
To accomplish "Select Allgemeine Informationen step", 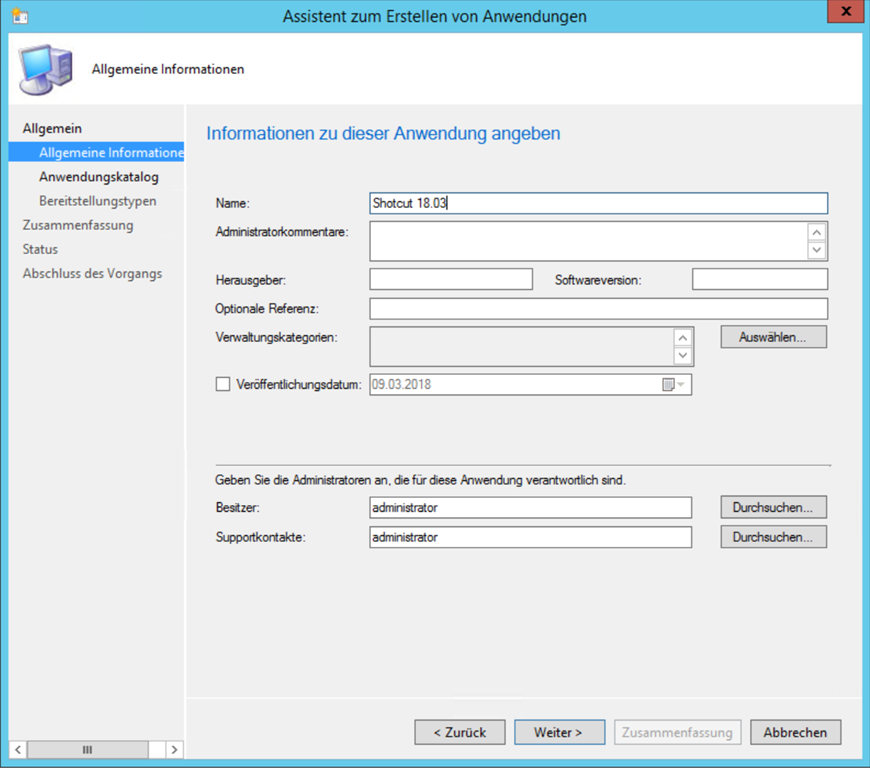I will (x=110, y=153).
